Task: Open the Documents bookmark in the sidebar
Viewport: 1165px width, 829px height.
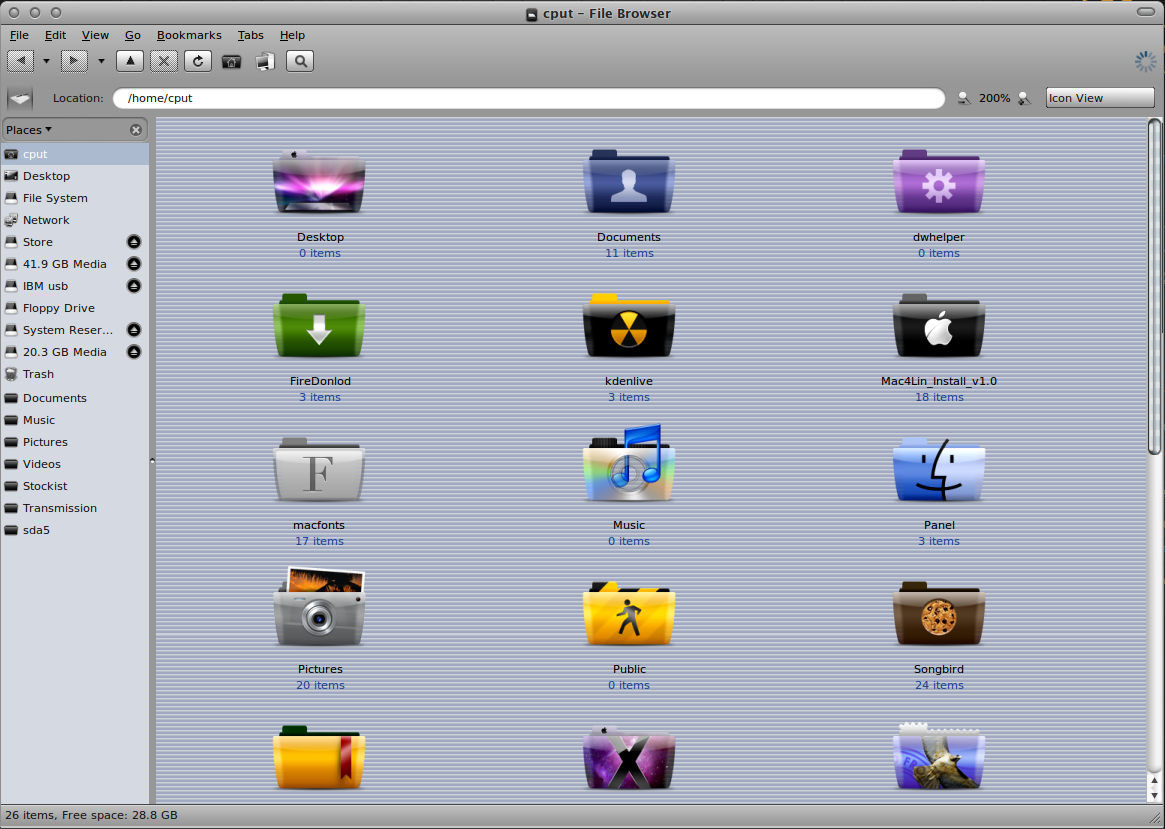Action: pos(75,398)
